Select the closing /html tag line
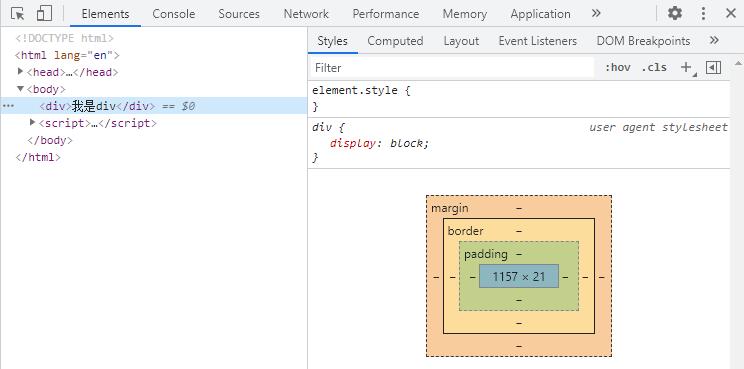The width and height of the screenshot is (744, 369). [x=38, y=157]
